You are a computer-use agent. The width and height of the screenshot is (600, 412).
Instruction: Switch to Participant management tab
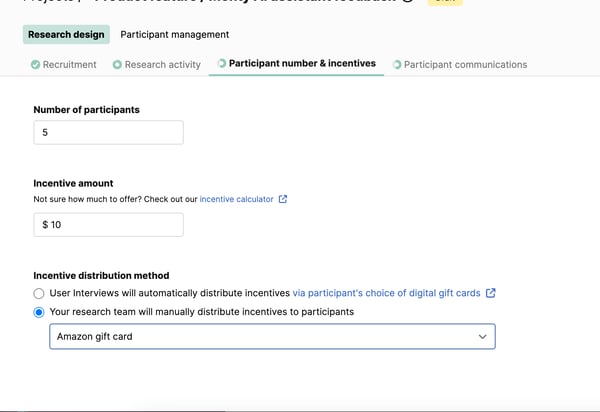pyautogui.click(x=174, y=34)
